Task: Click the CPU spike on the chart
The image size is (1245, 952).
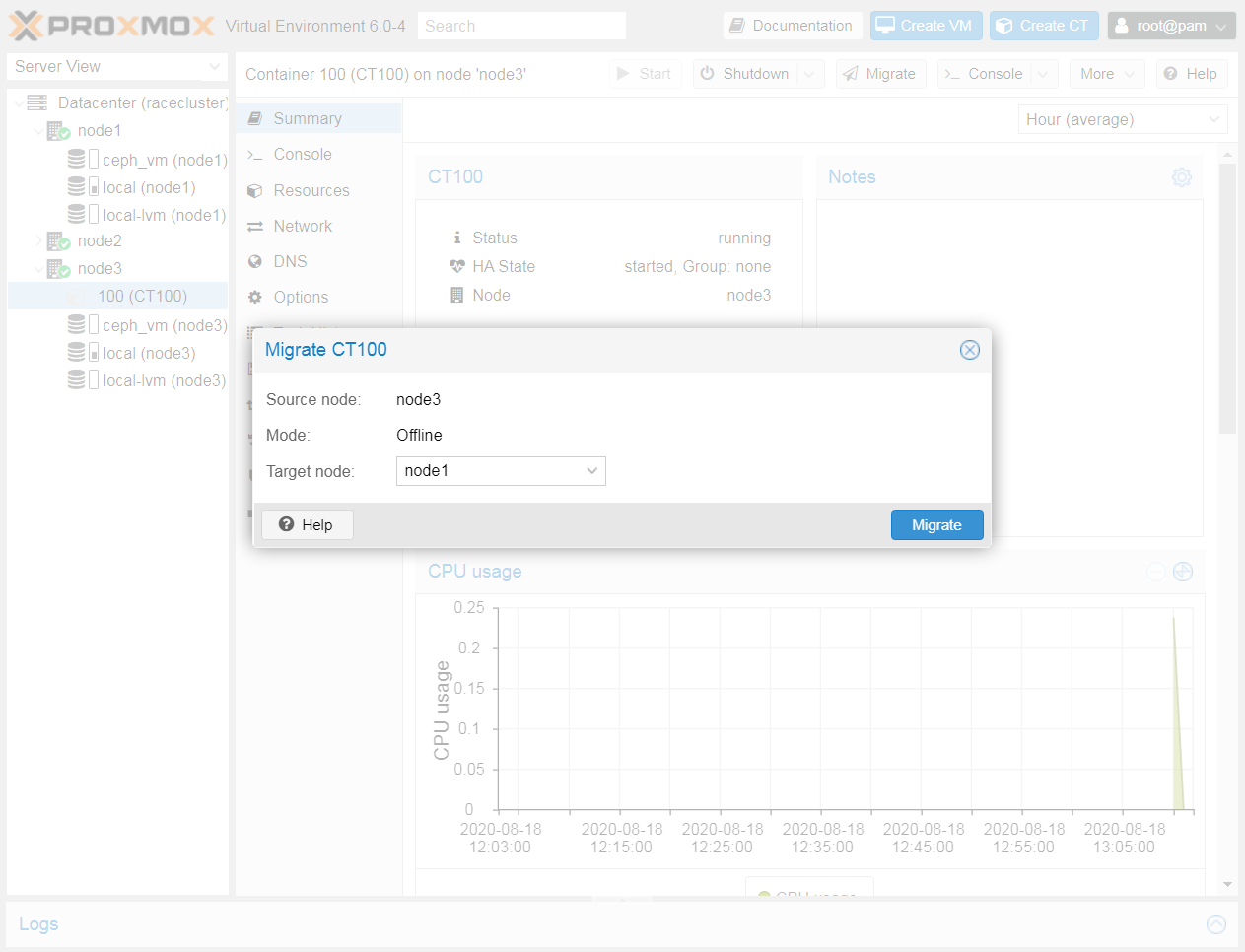Action: pos(1176,714)
